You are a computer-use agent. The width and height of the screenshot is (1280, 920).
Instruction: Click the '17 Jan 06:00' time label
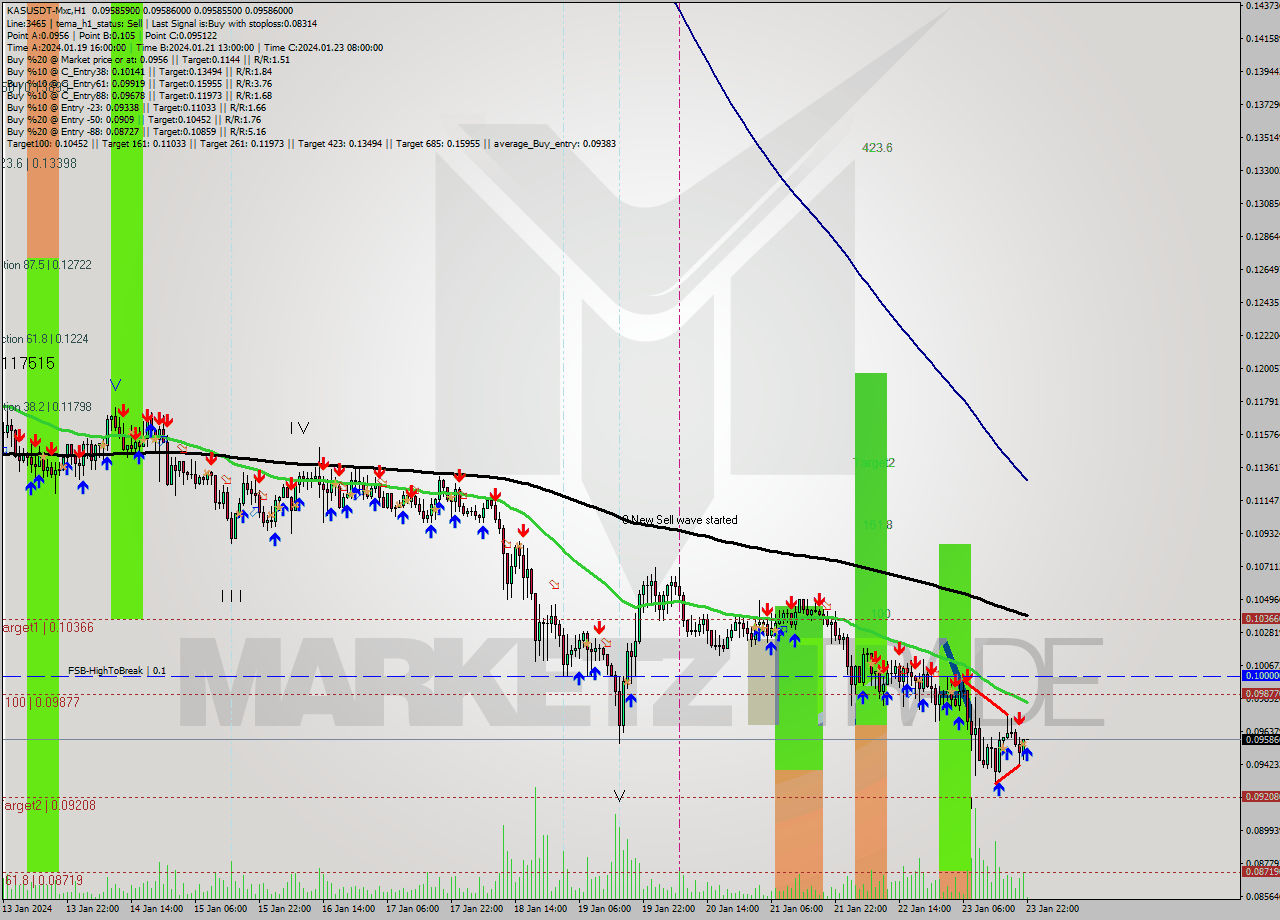(412, 909)
